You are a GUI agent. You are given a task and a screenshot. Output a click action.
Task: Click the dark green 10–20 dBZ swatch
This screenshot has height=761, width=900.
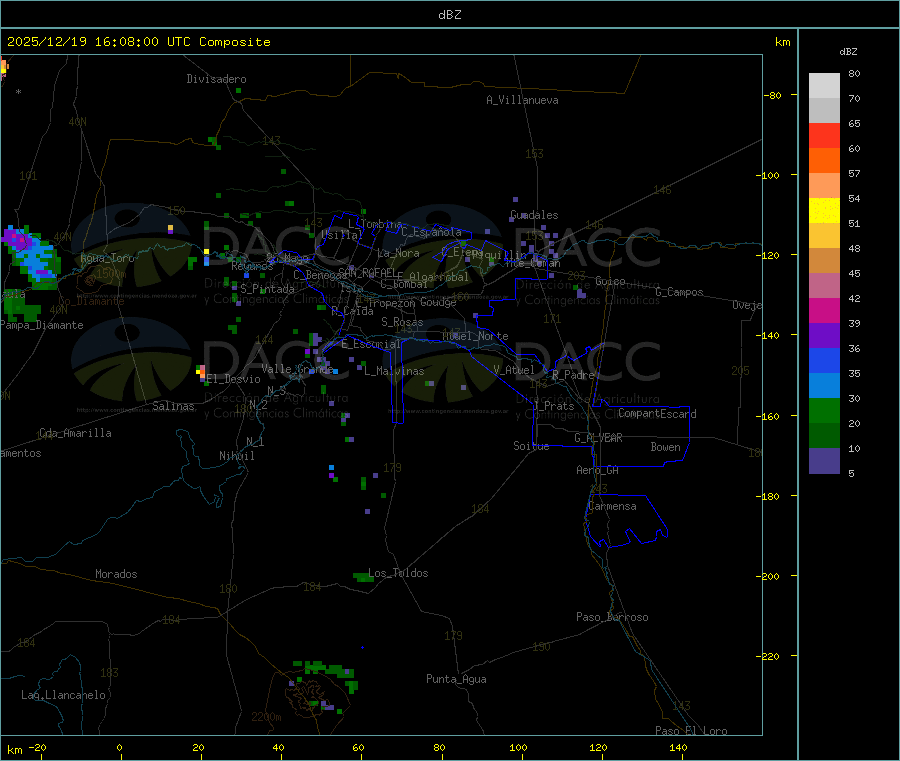(824, 436)
